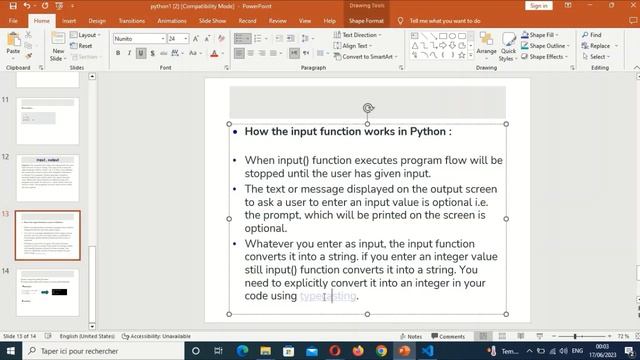Switch to the Transitions tab
640x360 pixels.
click(x=131, y=21)
